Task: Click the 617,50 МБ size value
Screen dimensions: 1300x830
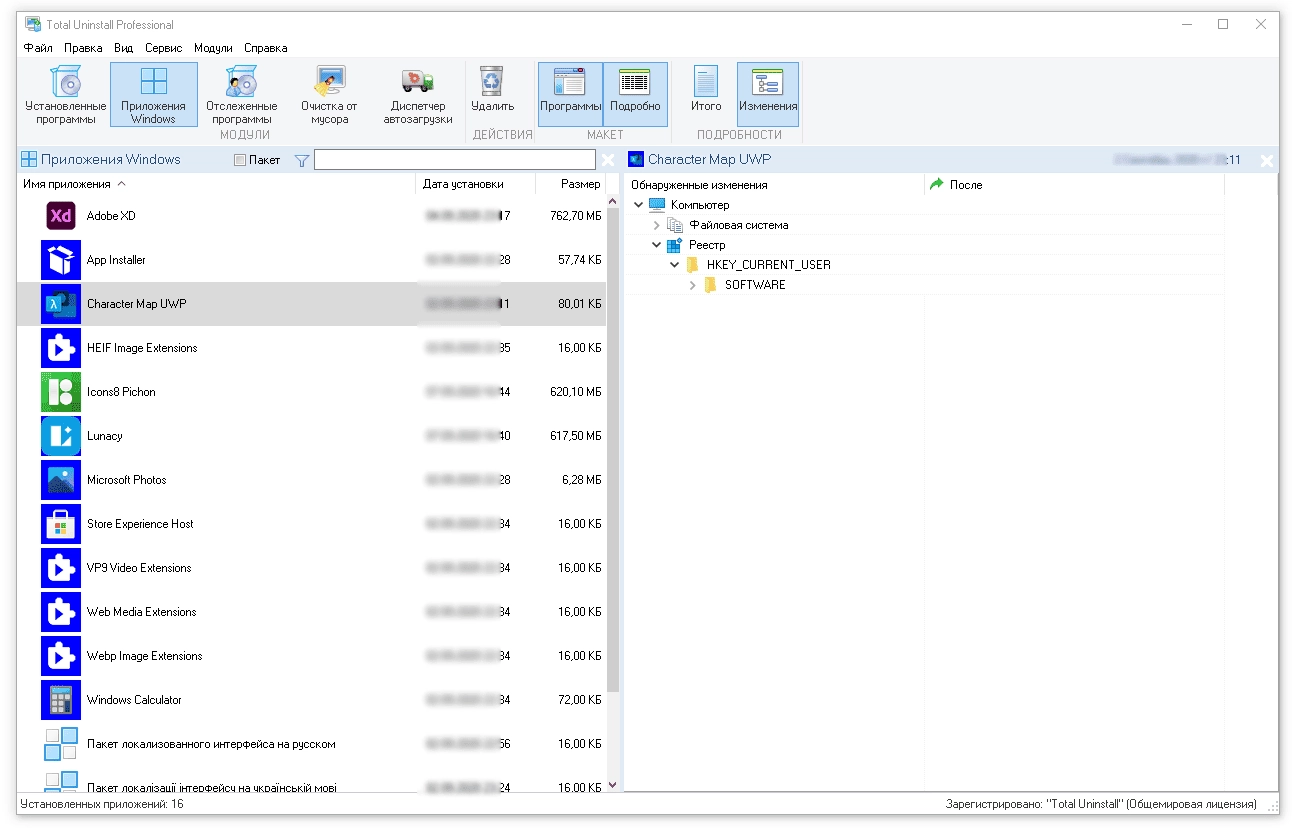Action: pos(576,436)
